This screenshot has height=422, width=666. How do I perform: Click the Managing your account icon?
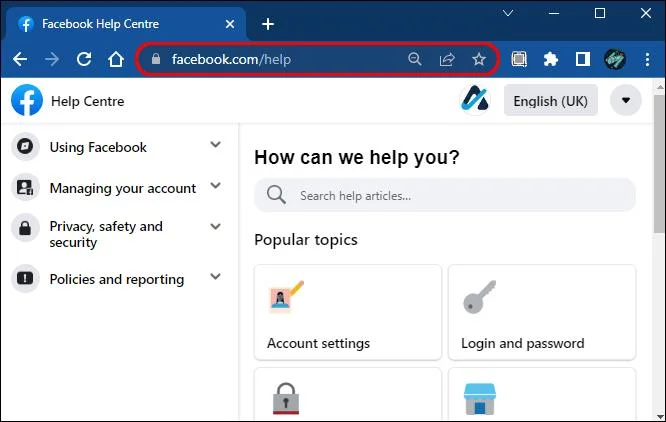click(25, 187)
